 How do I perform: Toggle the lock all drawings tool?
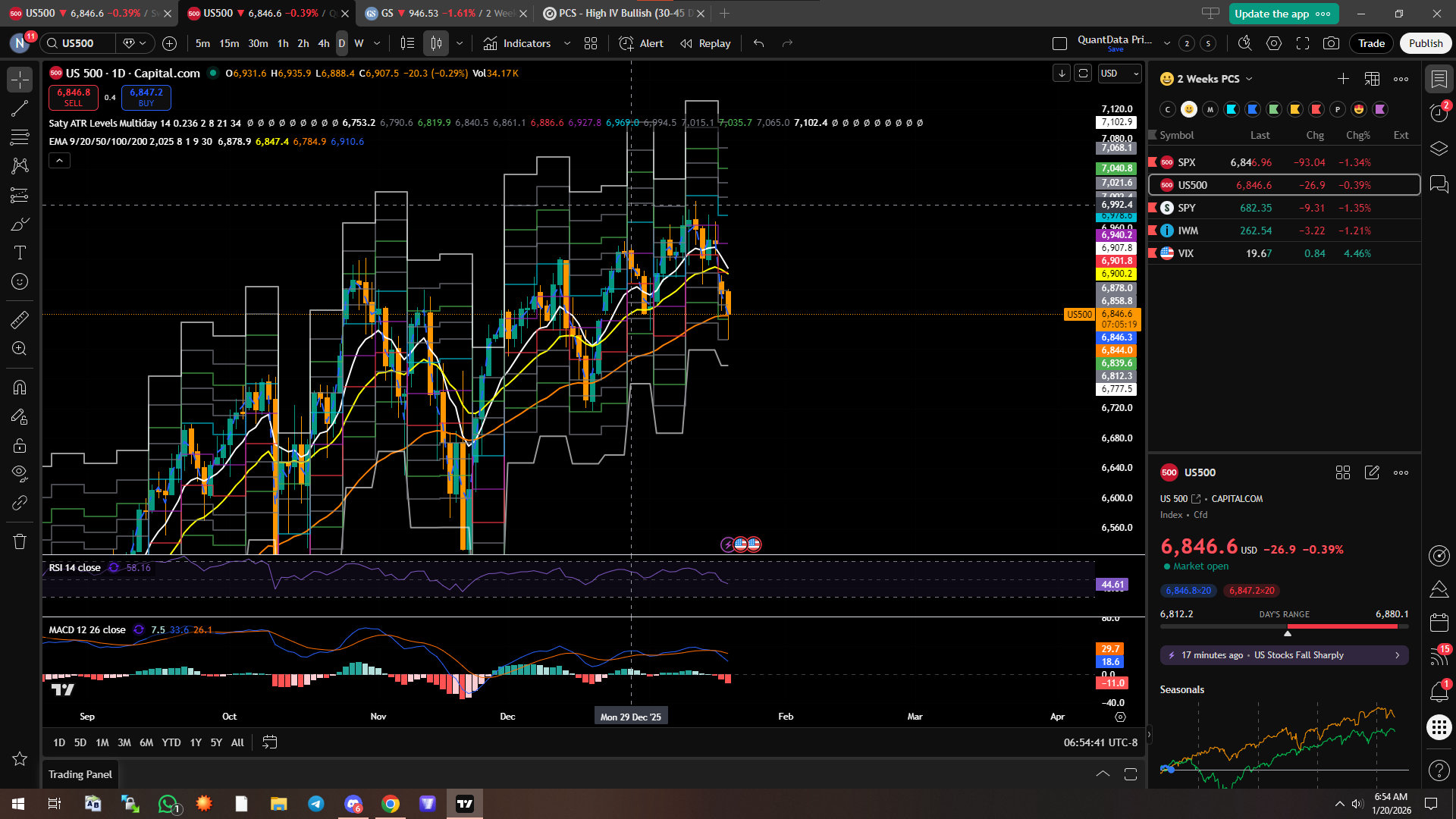[x=20, y=445]
